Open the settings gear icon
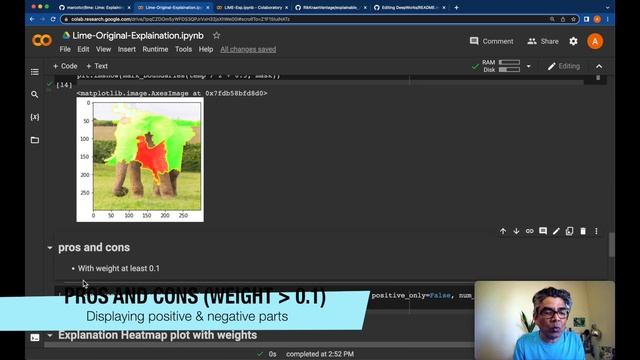 573,41
